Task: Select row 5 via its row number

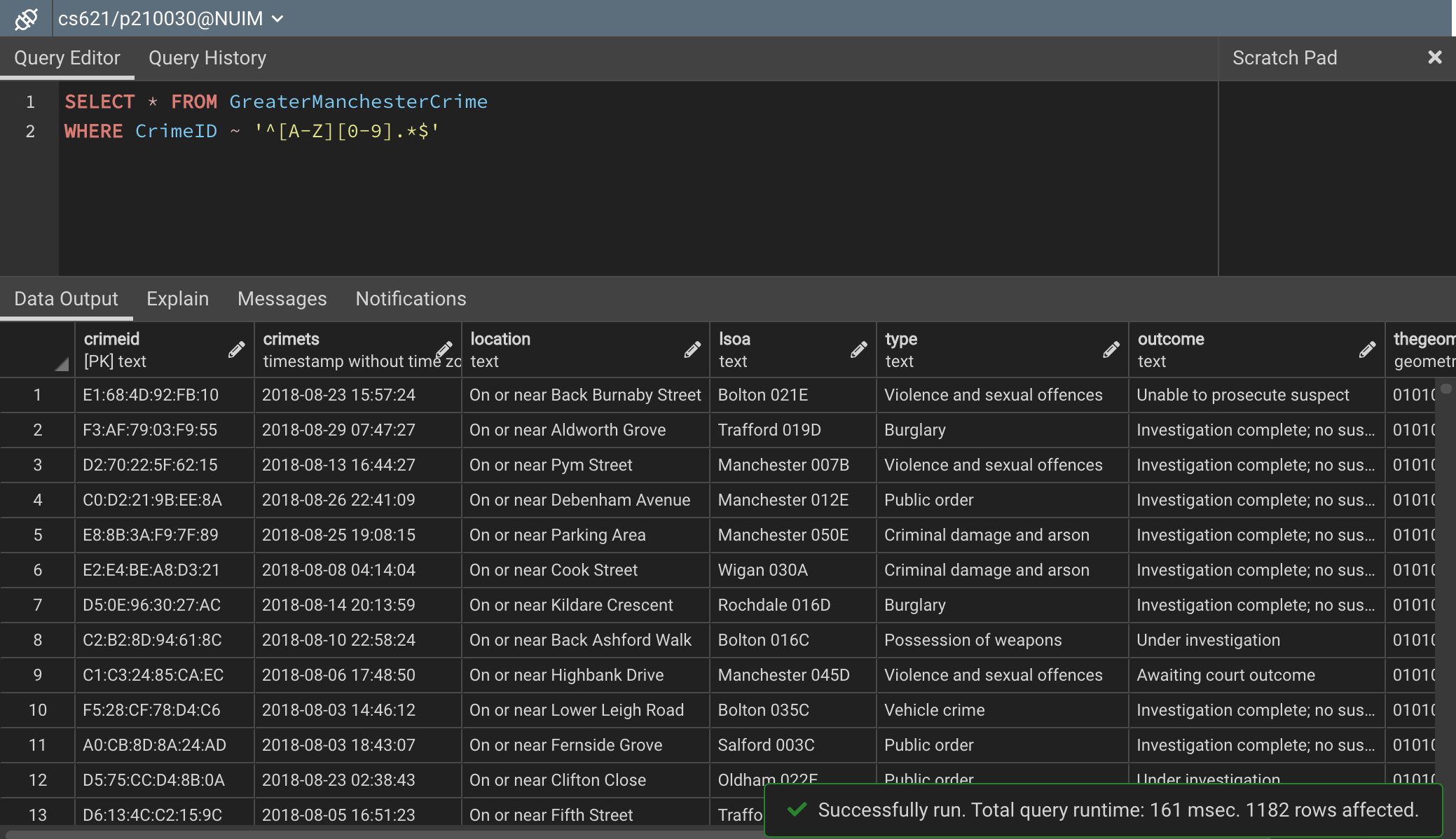Action: pyautogui.click(x=38, y=535)
